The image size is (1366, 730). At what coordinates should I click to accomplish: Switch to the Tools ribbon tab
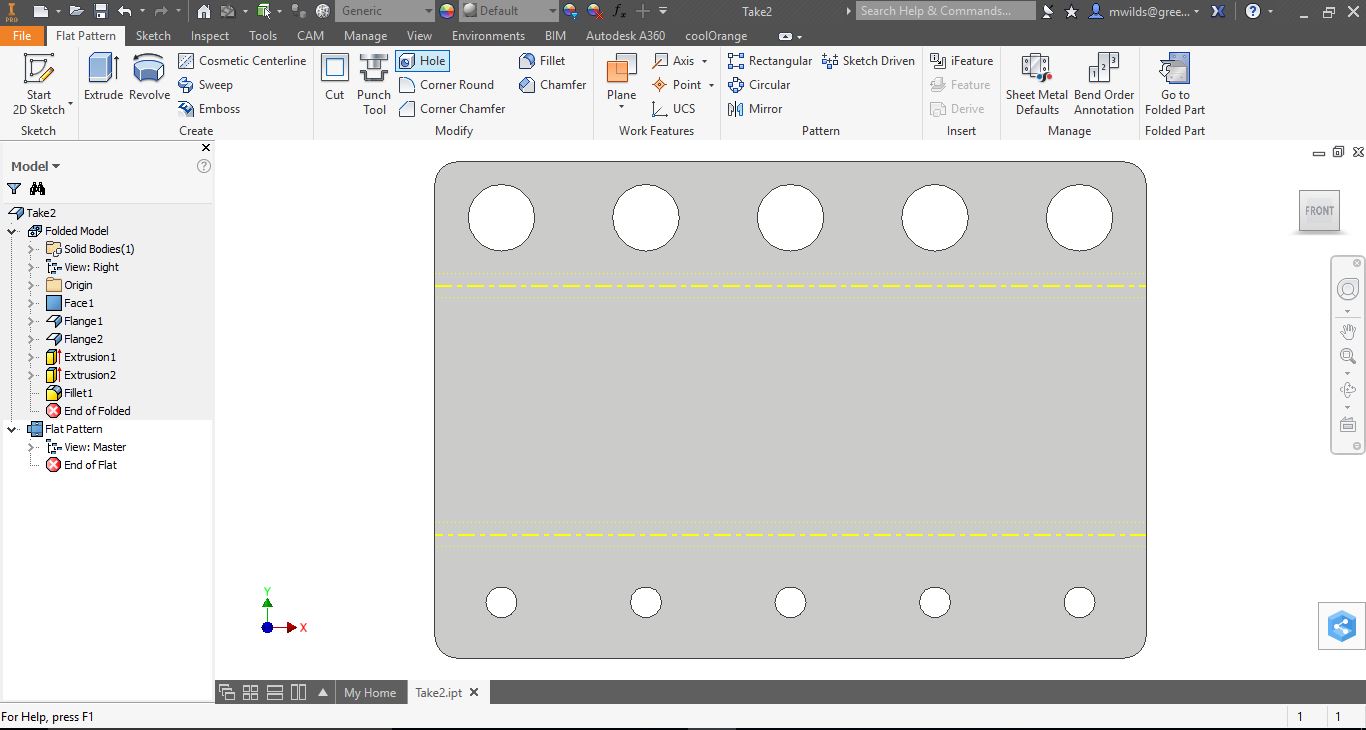[263, 36]
